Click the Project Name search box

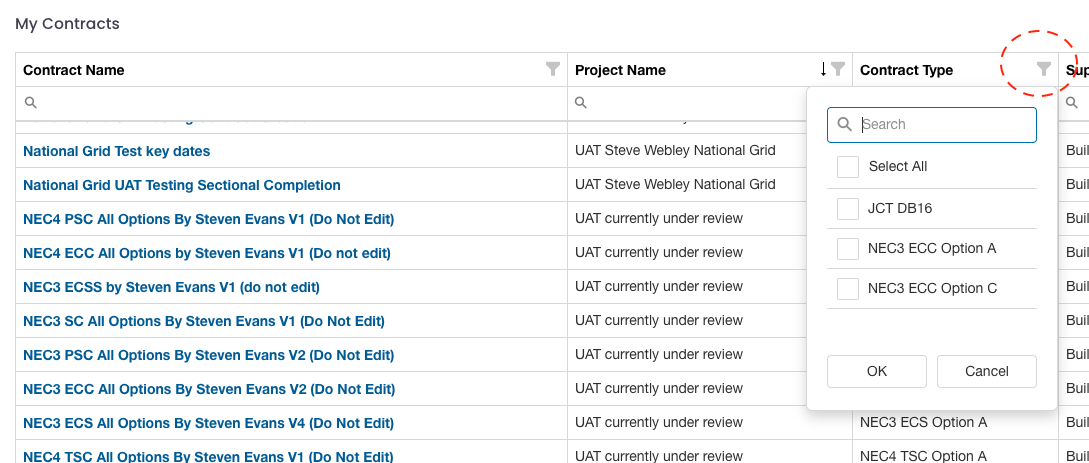point(688,103)
